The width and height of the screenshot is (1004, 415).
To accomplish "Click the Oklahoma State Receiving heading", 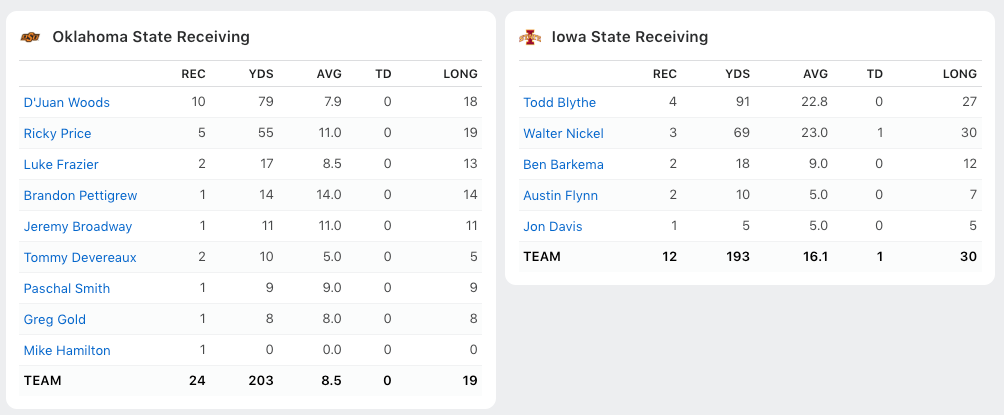I will tap(151, 38).
